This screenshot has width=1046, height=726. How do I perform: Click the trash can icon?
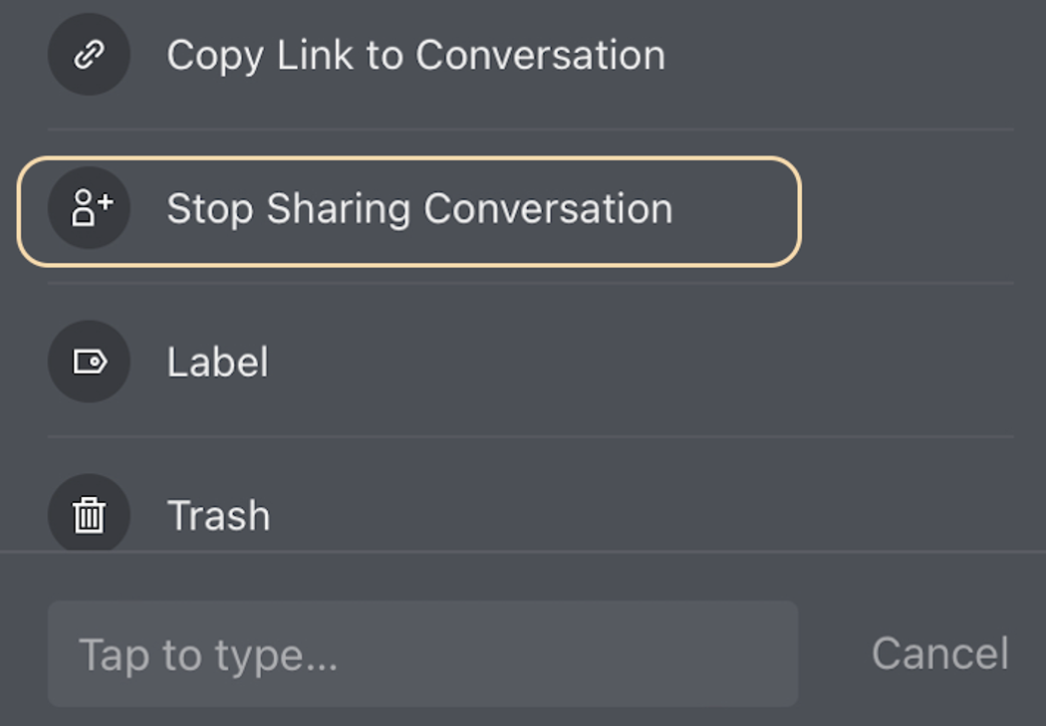tap(89, 515)
